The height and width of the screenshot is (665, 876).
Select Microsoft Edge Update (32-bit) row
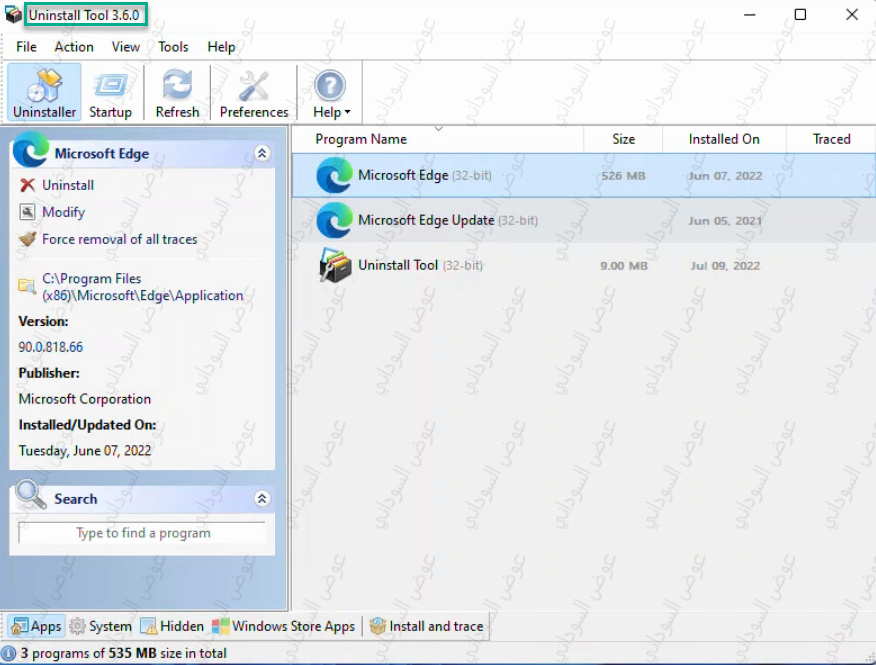(x=583, y=220)
